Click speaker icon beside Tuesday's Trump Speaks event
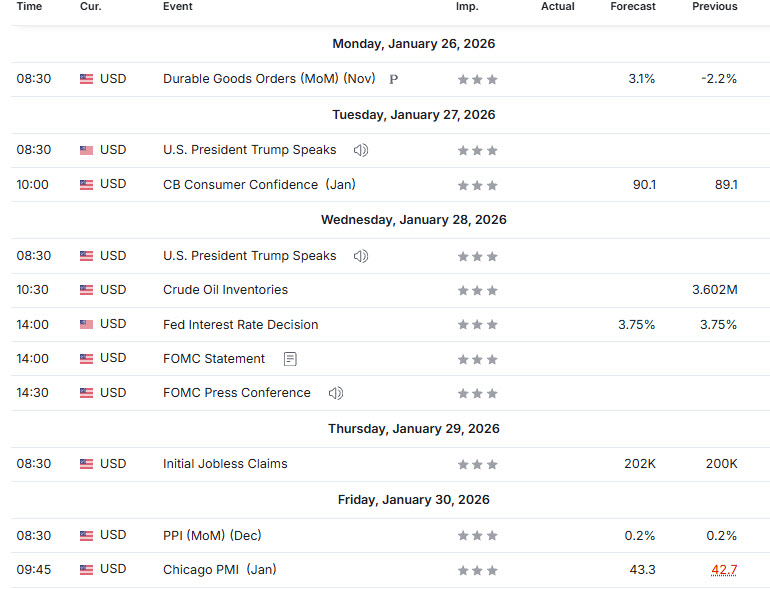Screen dimensions: 770x589 click(361, 150)
